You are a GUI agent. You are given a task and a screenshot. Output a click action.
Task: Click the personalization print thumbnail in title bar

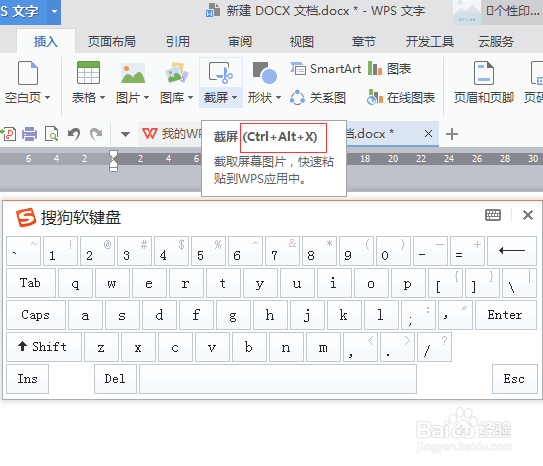(x=466, y=12)
